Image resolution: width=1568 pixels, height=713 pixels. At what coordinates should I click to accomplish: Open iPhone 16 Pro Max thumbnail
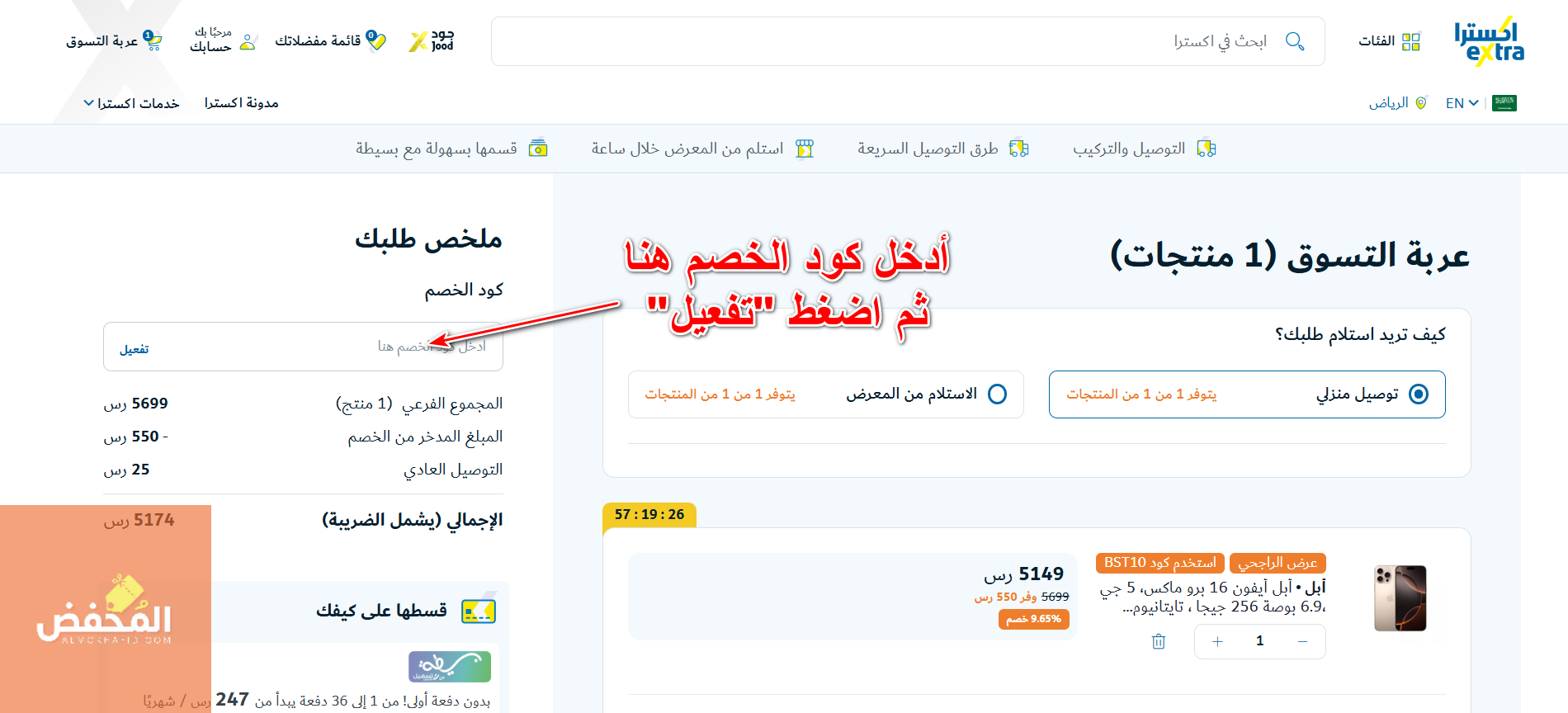click(x=1400, y=598)
